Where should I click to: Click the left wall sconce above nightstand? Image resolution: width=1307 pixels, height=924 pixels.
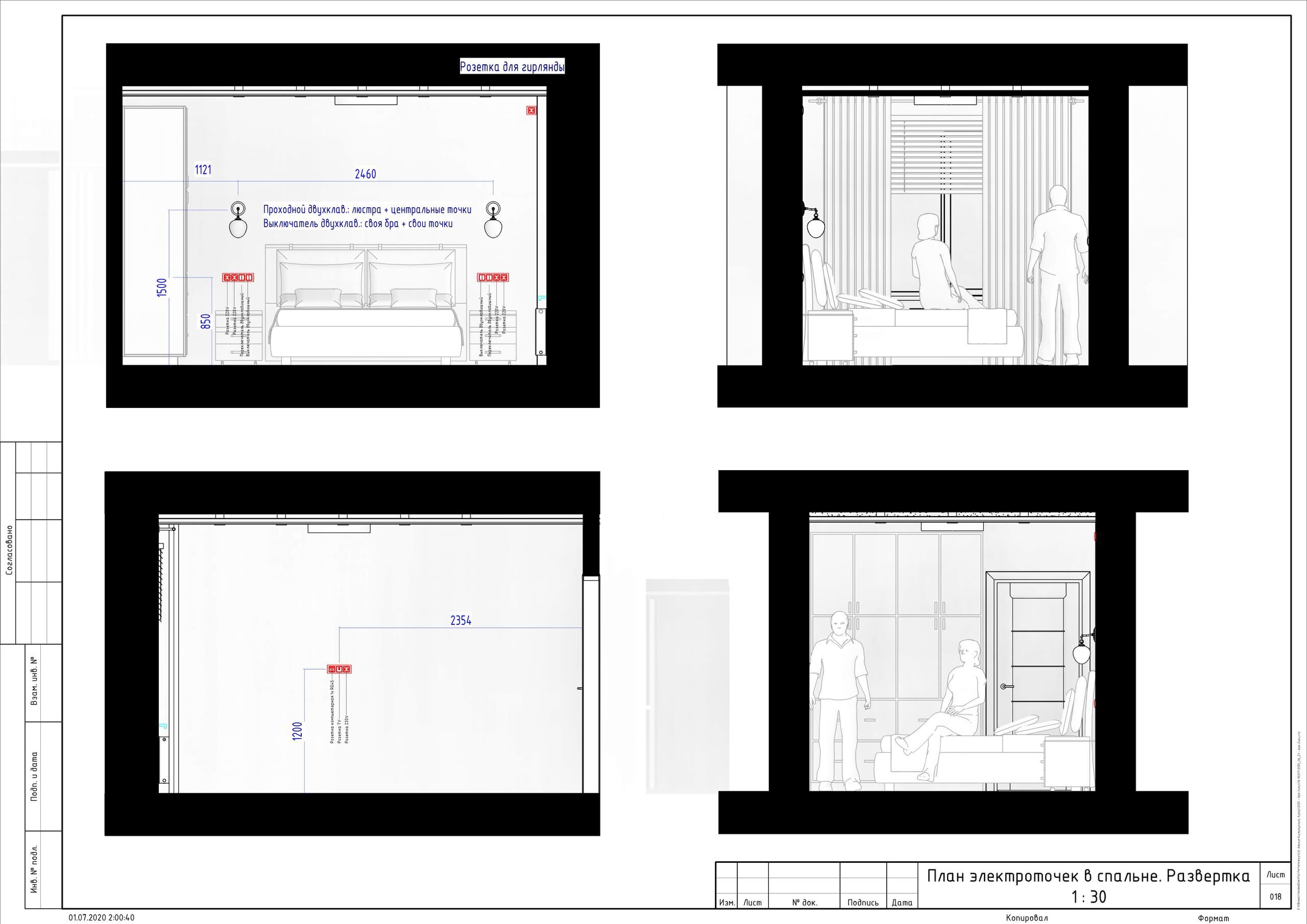click(238, 219)
